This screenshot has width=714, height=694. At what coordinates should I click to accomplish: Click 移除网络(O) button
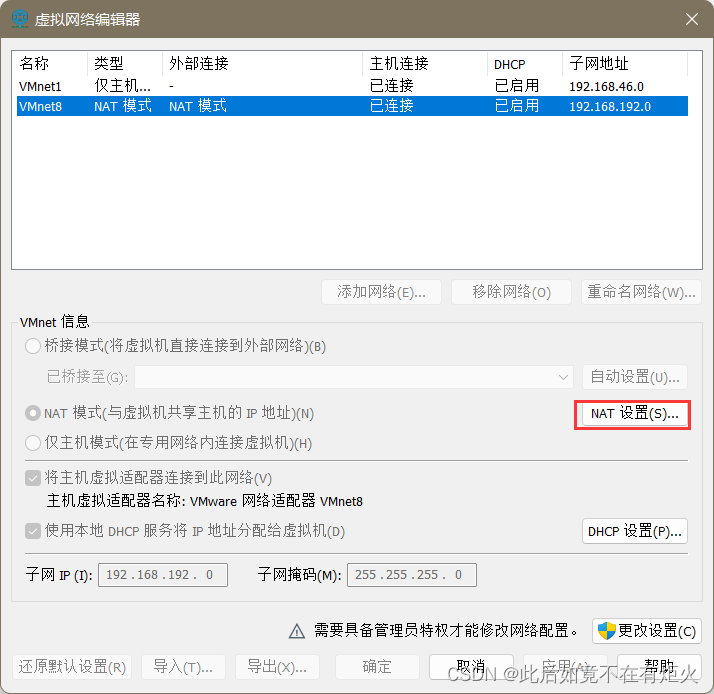[x=511, y=291]
